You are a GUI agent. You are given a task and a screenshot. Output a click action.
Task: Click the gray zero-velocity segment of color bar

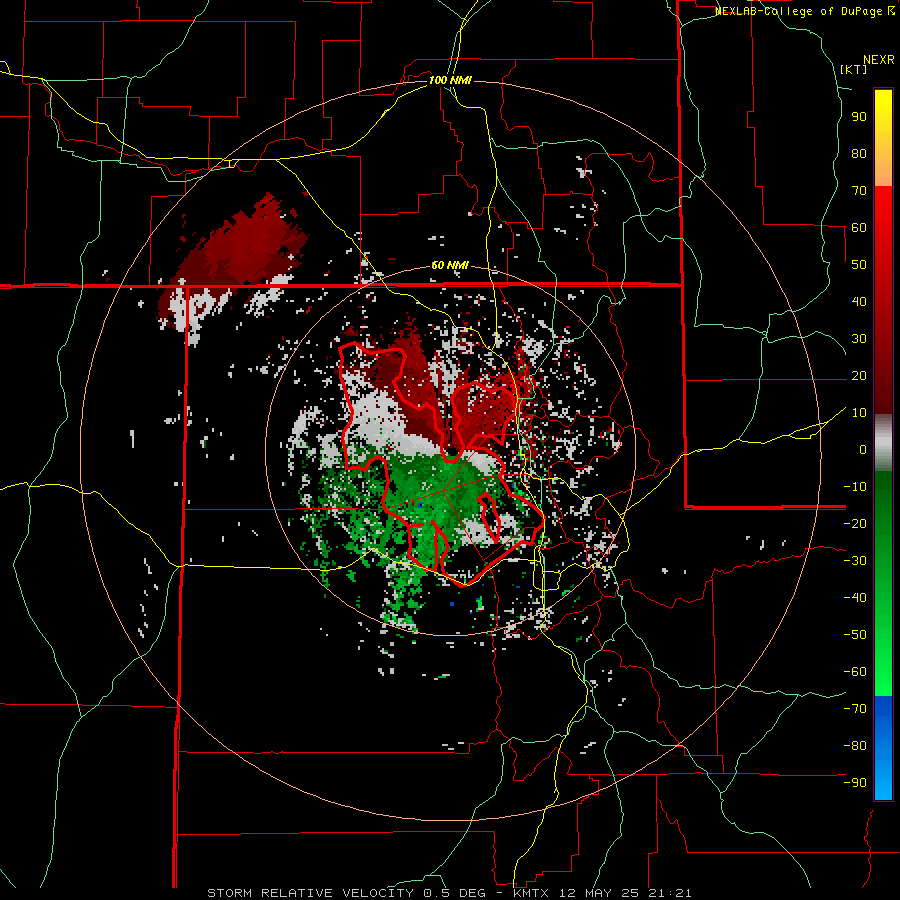[883, 443]
